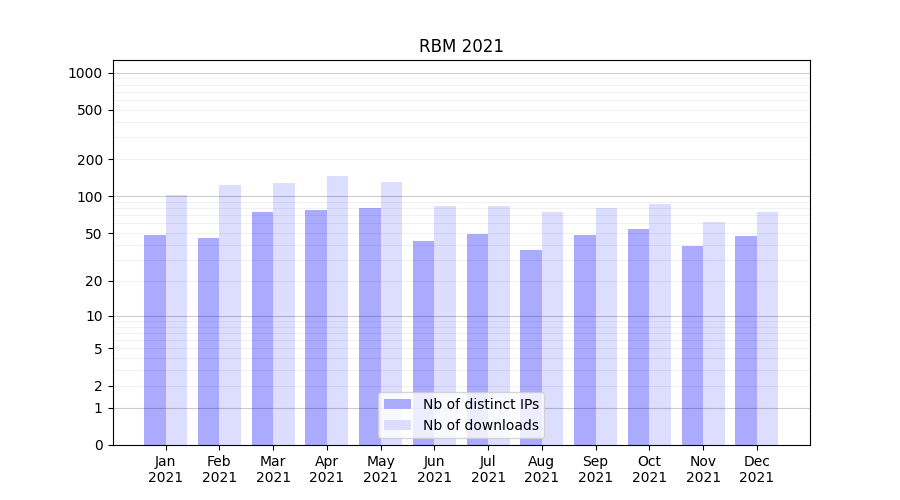Select the May distinct IPs bar
900x500 pixels.
[x=370, y=326]
